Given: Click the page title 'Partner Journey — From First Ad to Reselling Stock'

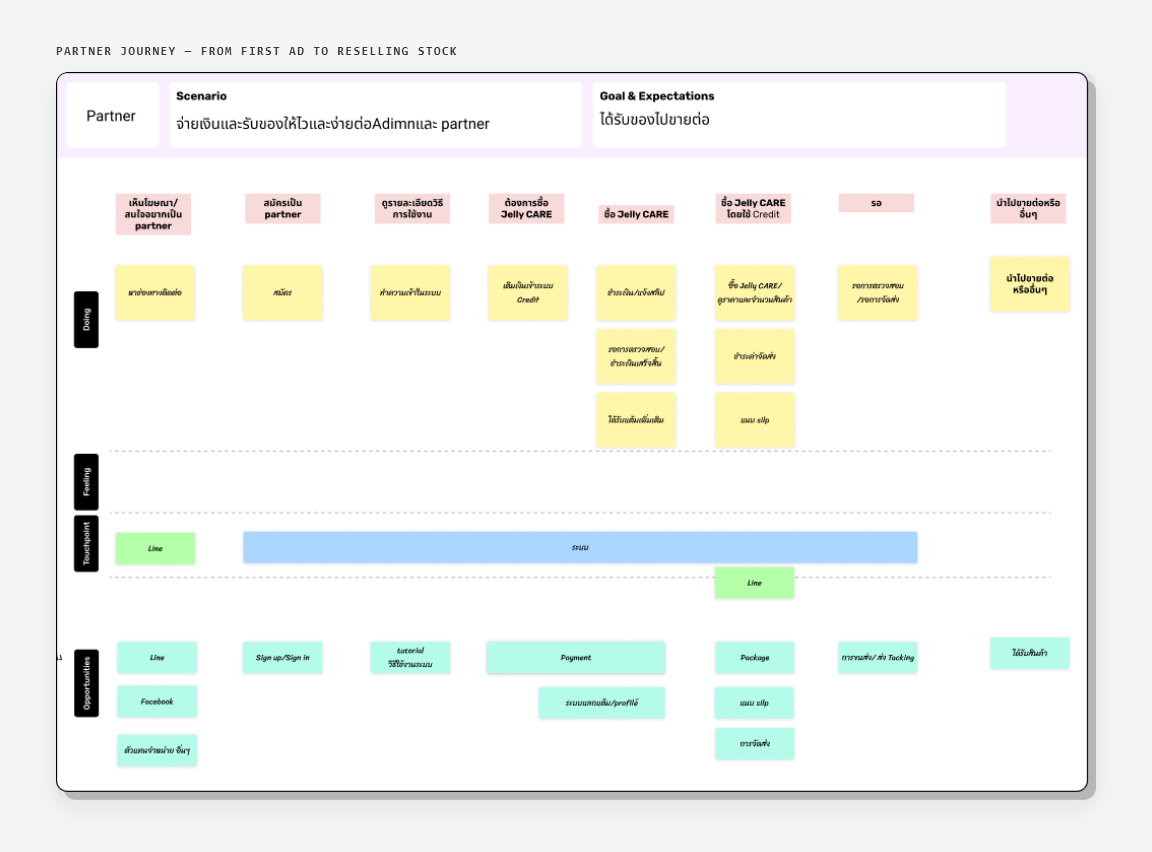Looking at the screenshot, I should coord(256,51).
